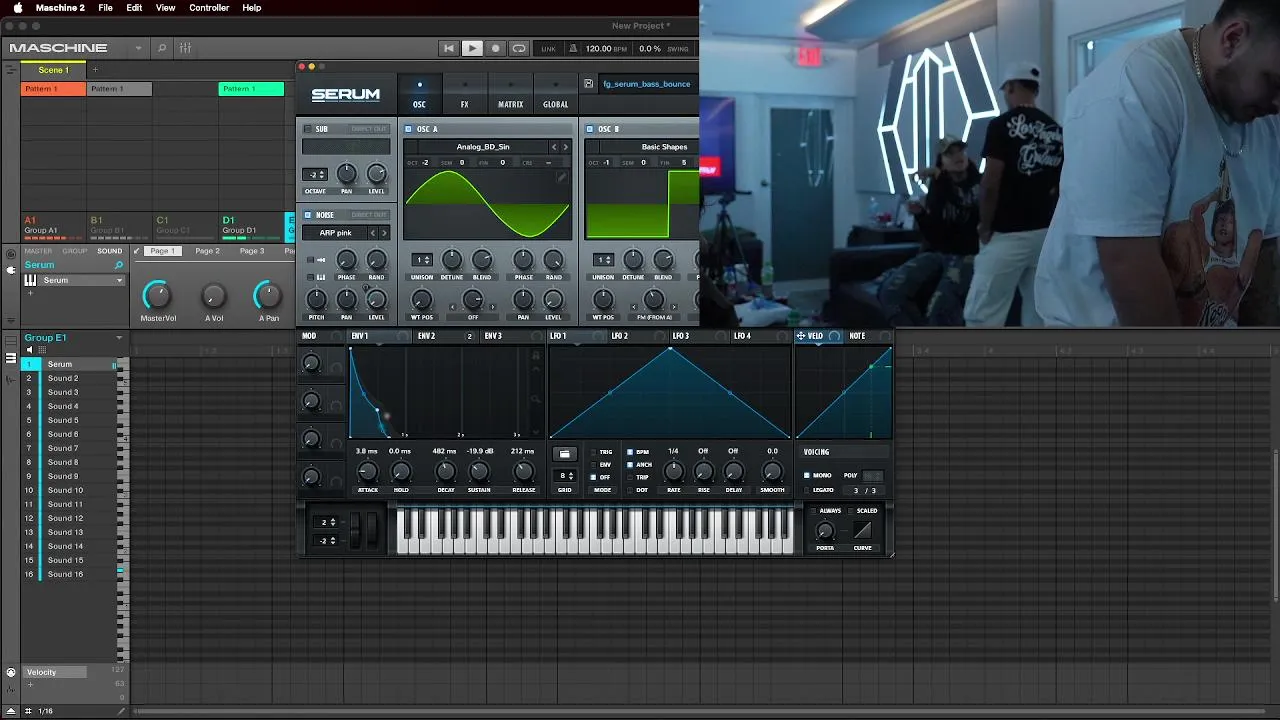Toggle noise keytrack piano checkbox
The image size is (1280, 720).
(x=310, y=277)
